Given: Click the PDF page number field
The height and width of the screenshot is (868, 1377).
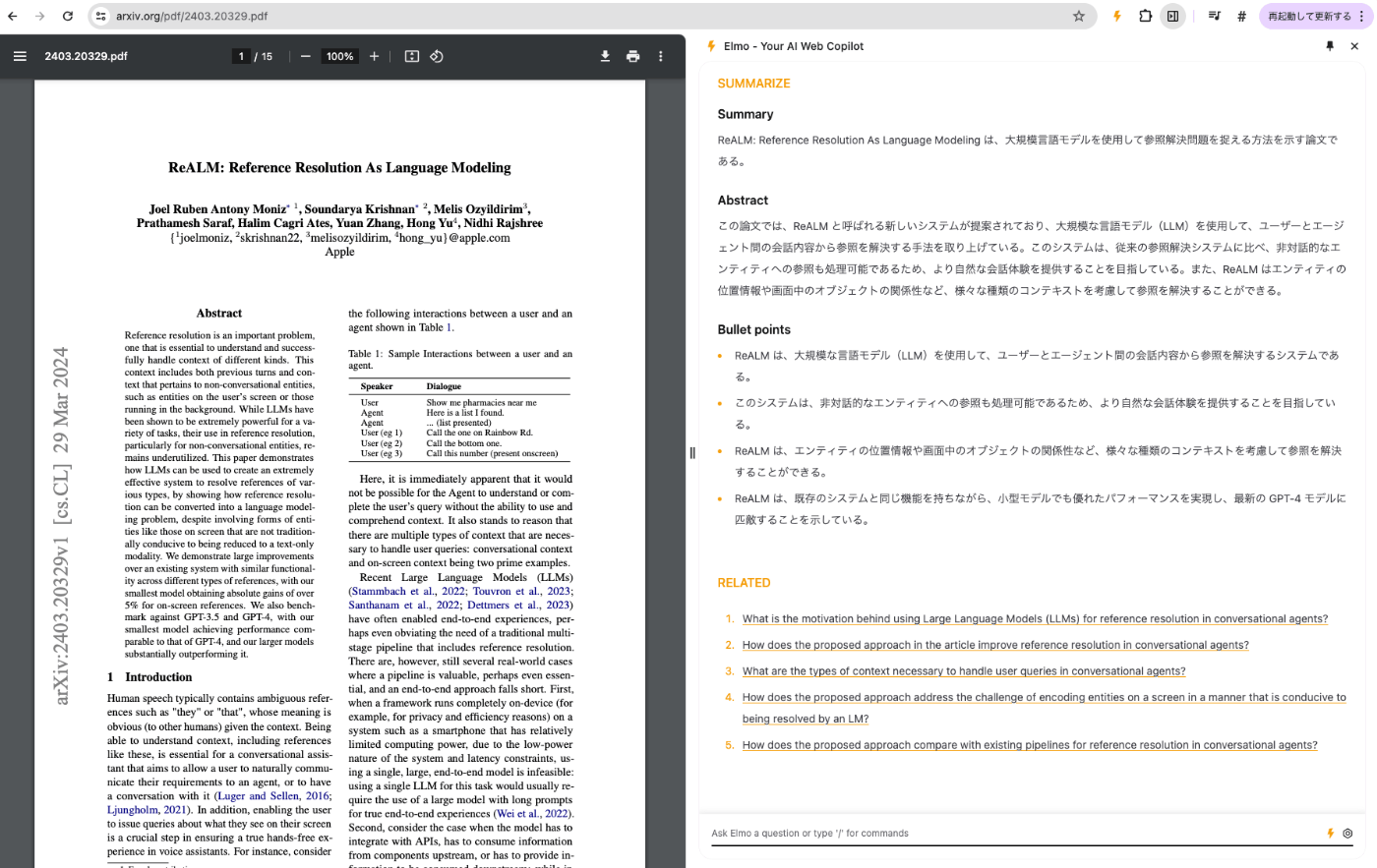Looking at the screenshot, I should (241, 56).
